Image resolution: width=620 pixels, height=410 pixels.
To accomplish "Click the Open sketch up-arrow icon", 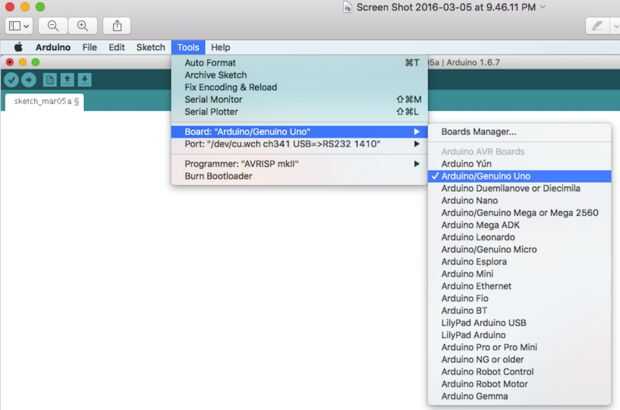I will [x=67, y=80].
